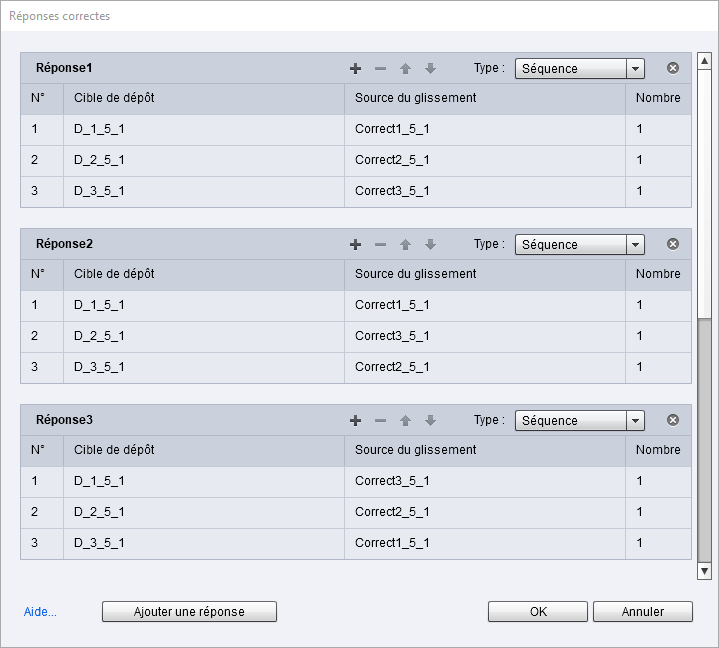Screen dimensions: 719x648
Task: Remove selected row in Réponse1 using minus icon
Action: pyautogui.click(x=380, y=68)
